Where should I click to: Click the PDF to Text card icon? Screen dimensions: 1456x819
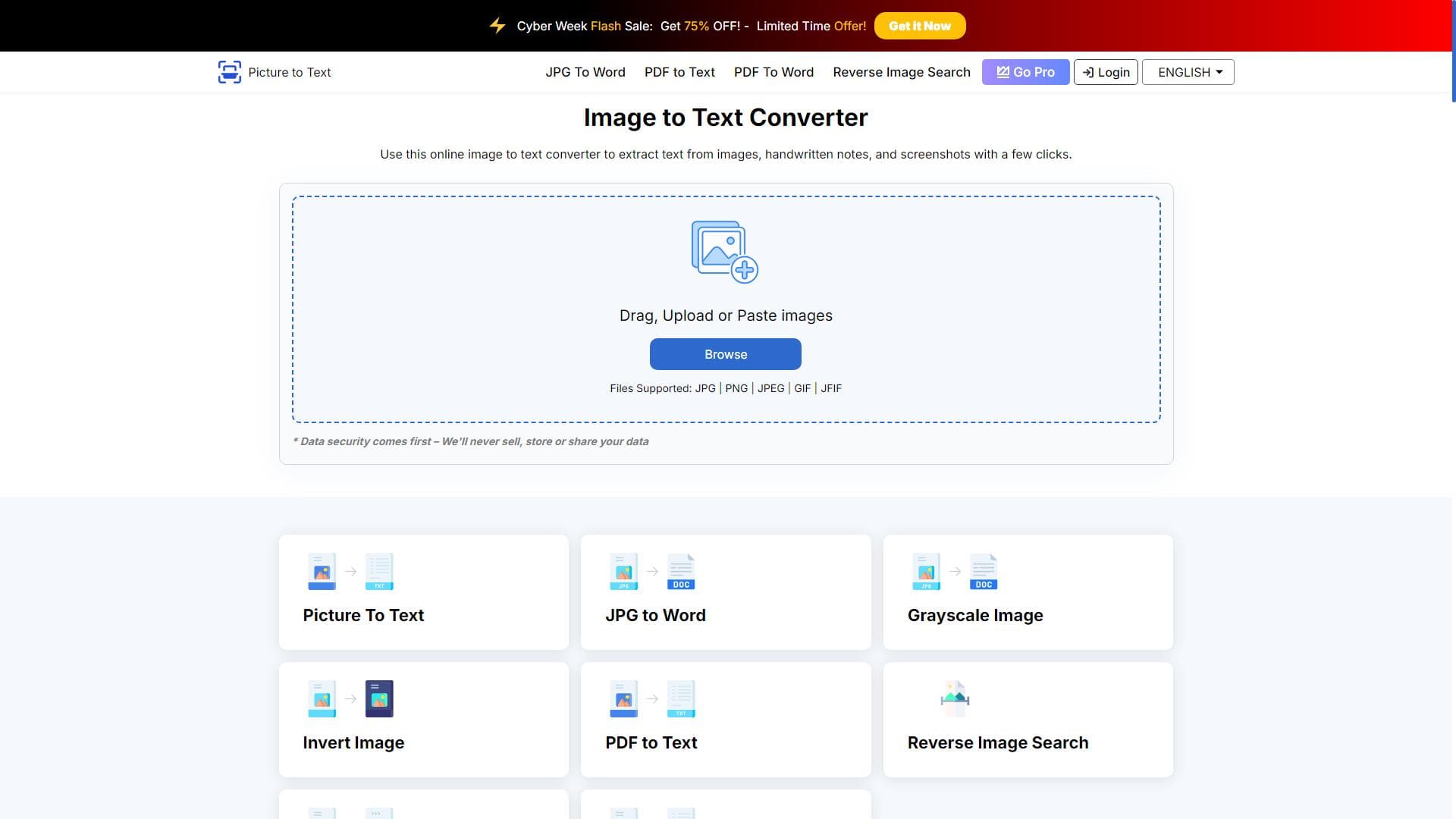point(652,698)
